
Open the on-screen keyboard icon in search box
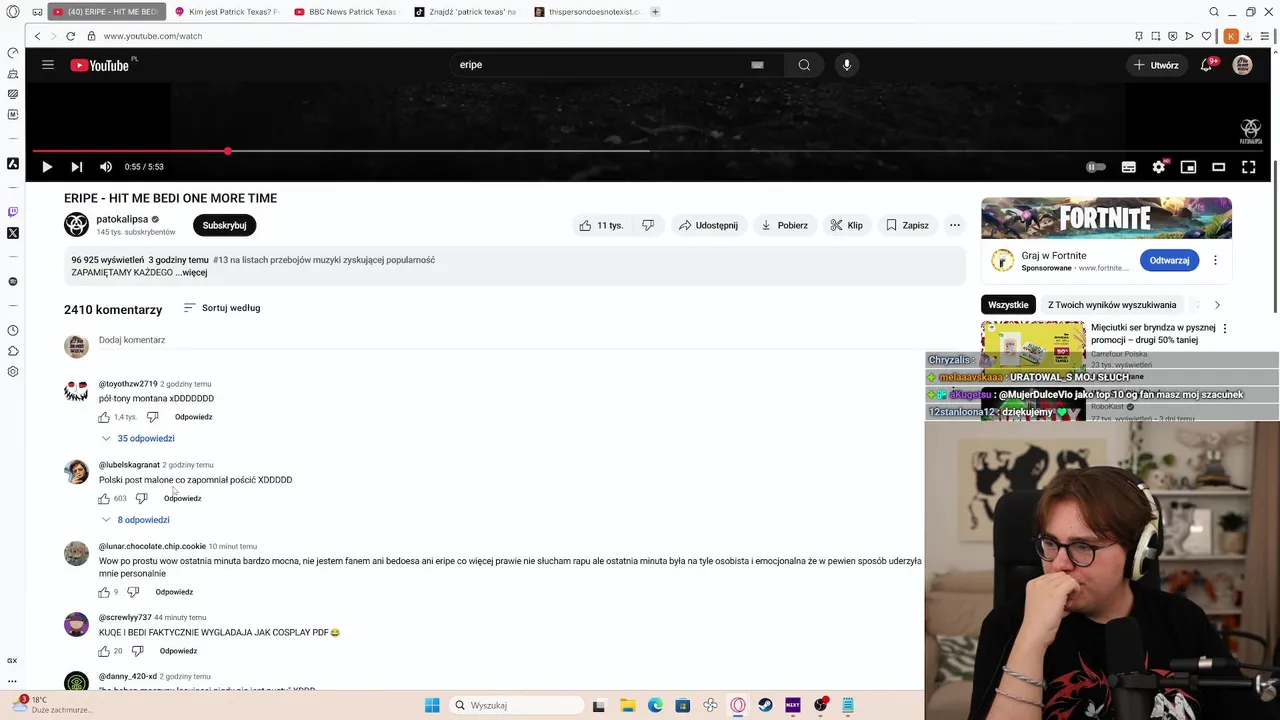coord(757,65)
